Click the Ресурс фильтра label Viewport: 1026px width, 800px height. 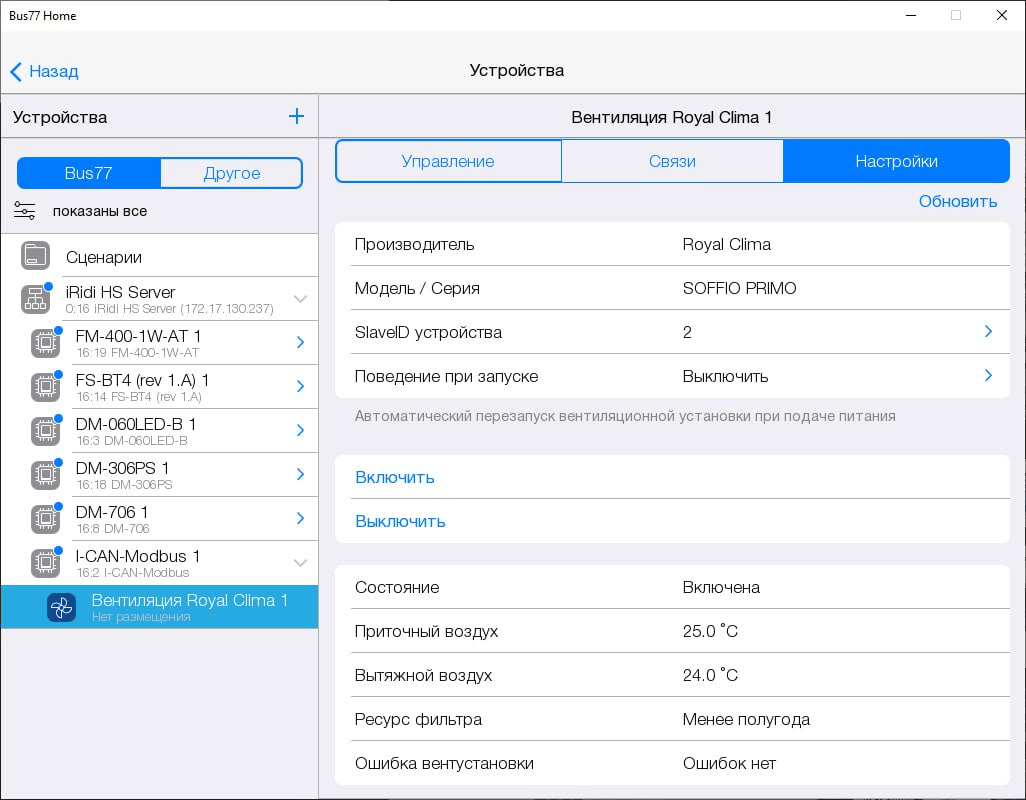click(x=418, y=720)
